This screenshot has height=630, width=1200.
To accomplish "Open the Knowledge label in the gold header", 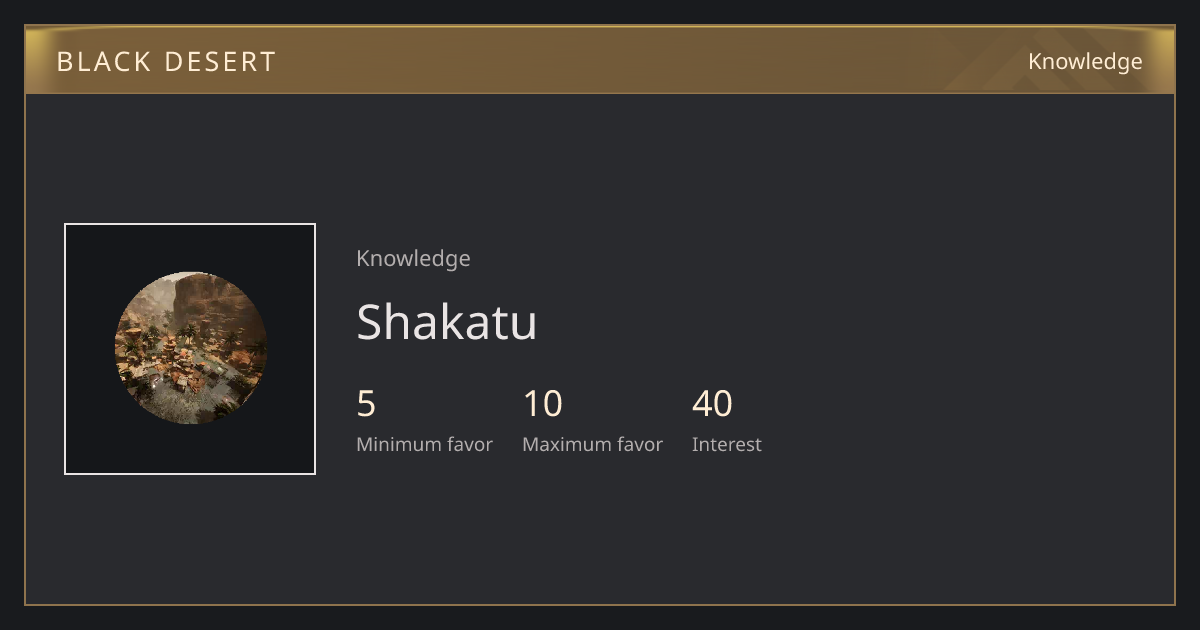I will 1085,61.
